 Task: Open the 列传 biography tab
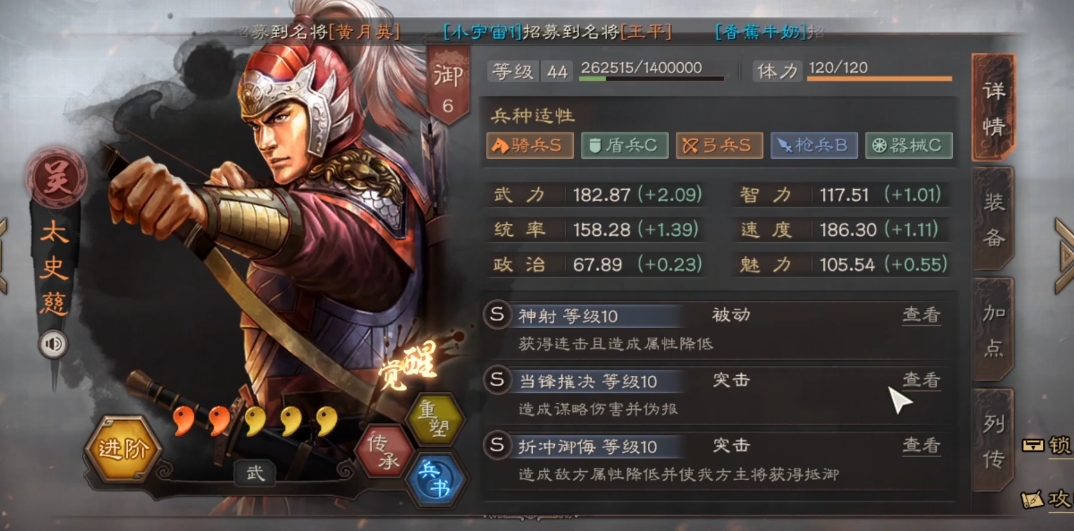[993, 441]
